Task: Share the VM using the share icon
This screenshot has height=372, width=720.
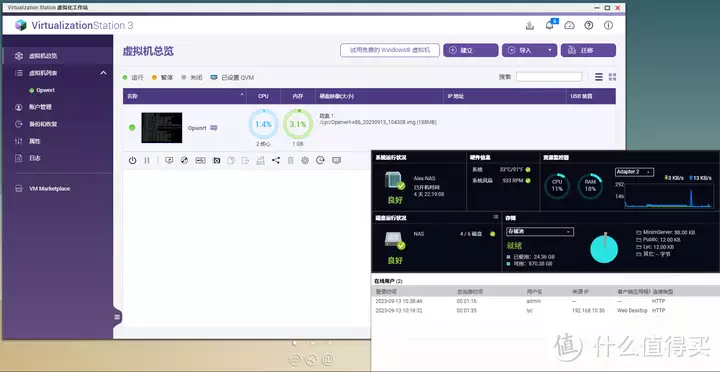Action: point(276,160)
